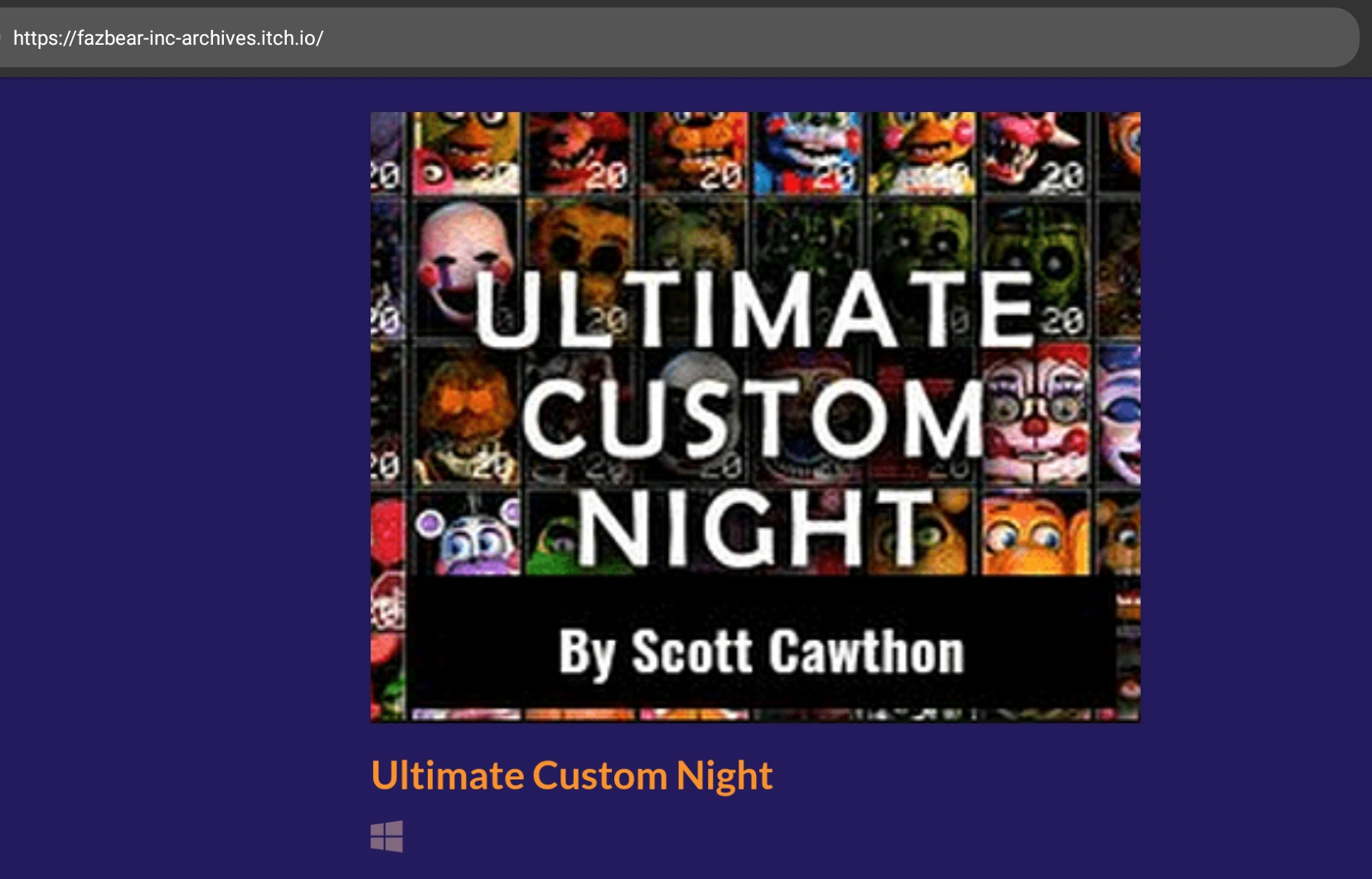Open the Ultimate Custom Night link
Image resolution: width=1372 pixels, height=879 pixels.
pos(572,775)
